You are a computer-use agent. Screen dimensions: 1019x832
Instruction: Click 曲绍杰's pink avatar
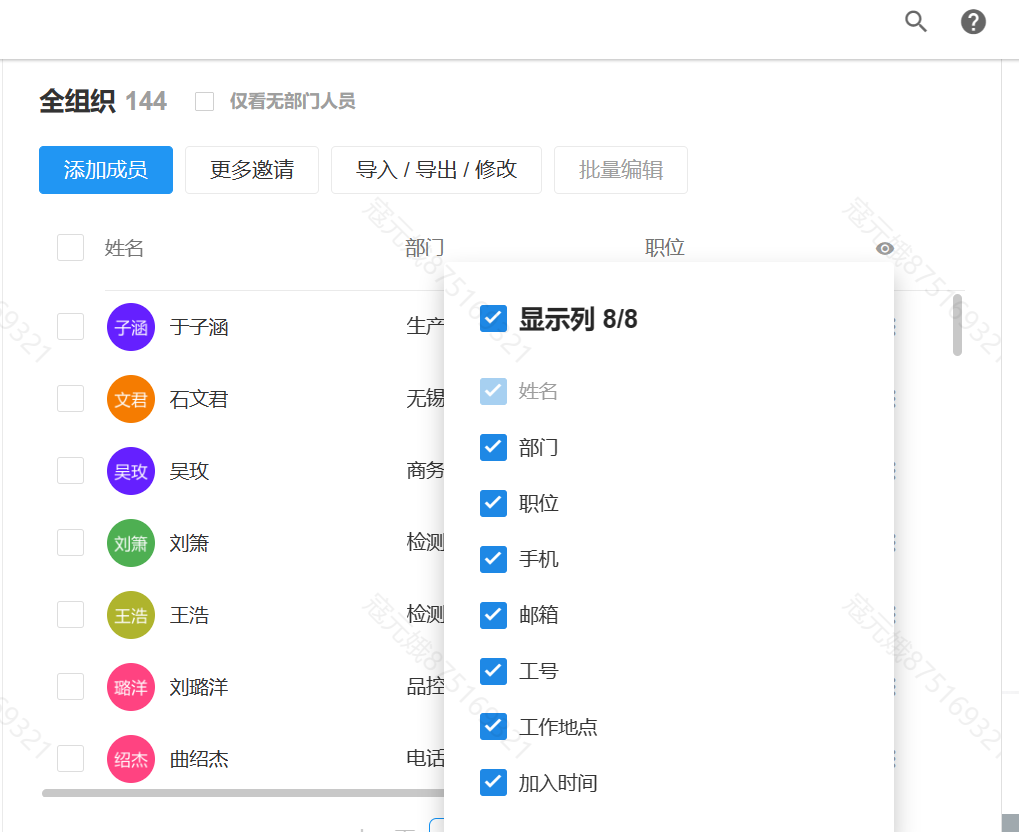coord(131,759)
